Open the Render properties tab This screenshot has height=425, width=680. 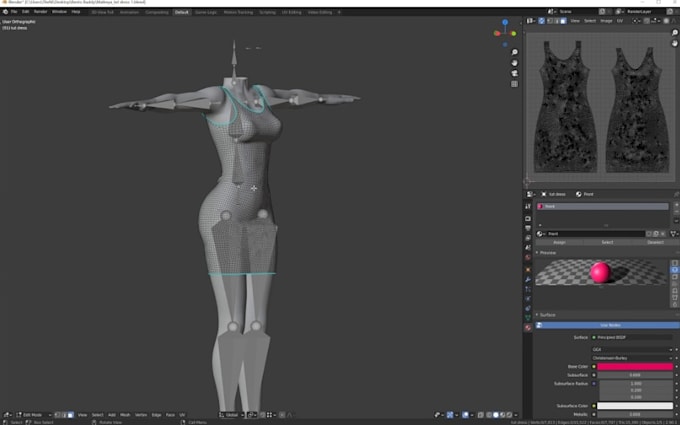tap(528, 219)
